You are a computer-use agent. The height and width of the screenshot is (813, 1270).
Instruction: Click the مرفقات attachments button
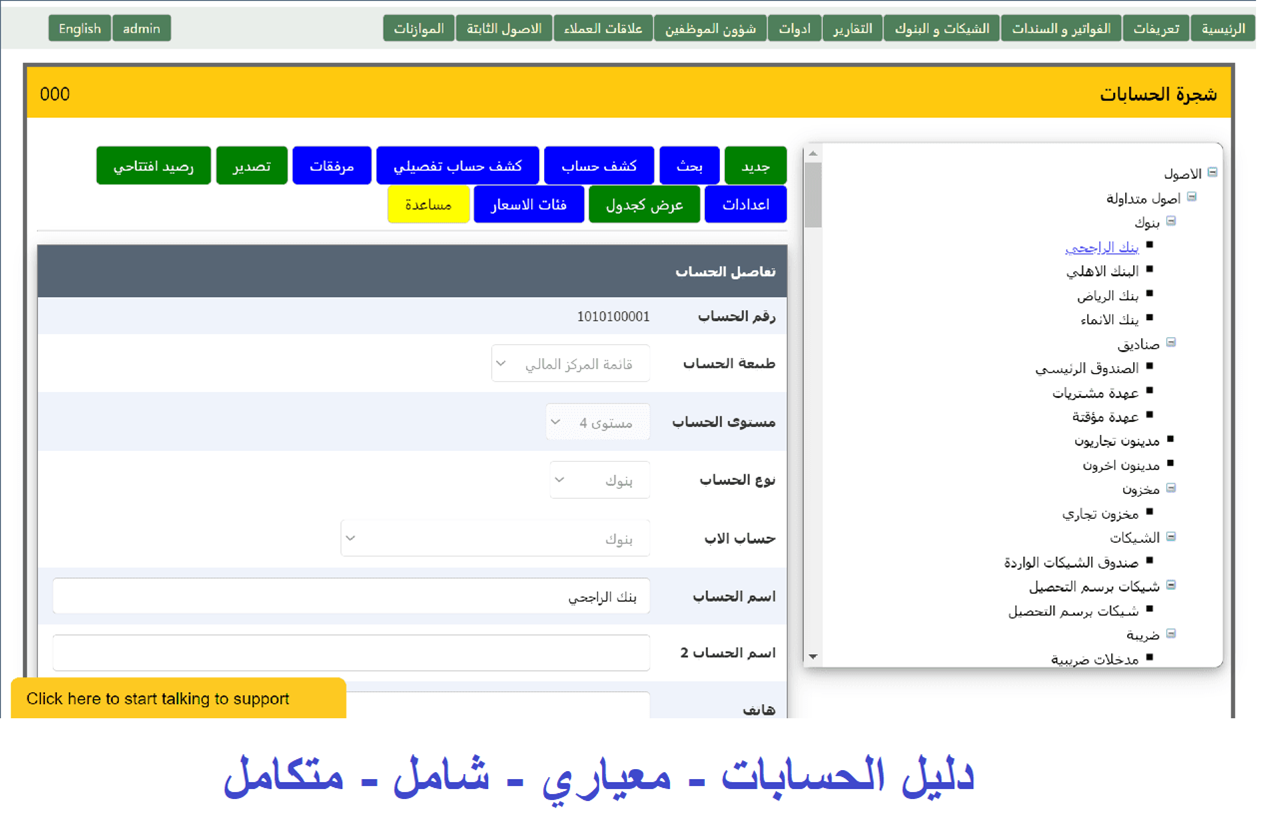tap(332, 166)
